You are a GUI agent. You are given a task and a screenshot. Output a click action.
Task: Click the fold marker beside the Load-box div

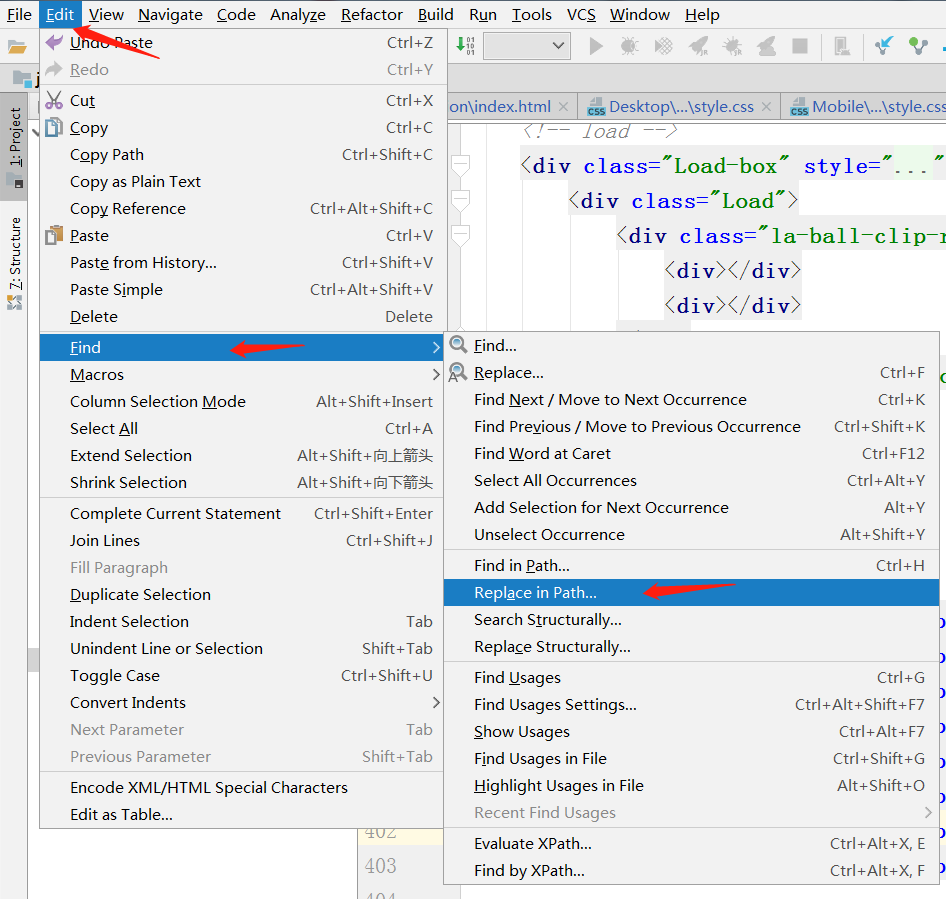tap(460, 165)
